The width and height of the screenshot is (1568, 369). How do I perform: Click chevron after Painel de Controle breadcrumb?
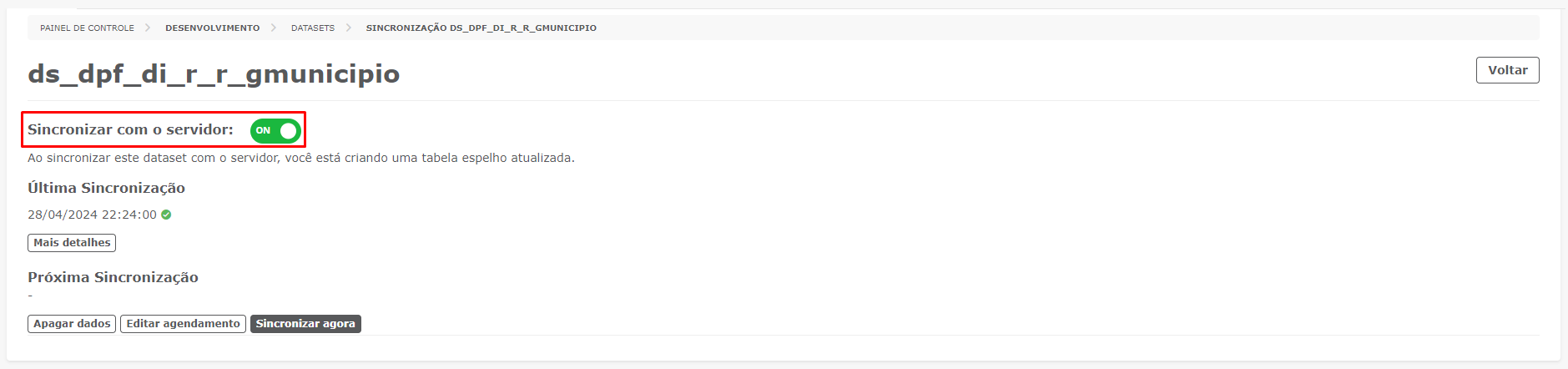(148, 28)
